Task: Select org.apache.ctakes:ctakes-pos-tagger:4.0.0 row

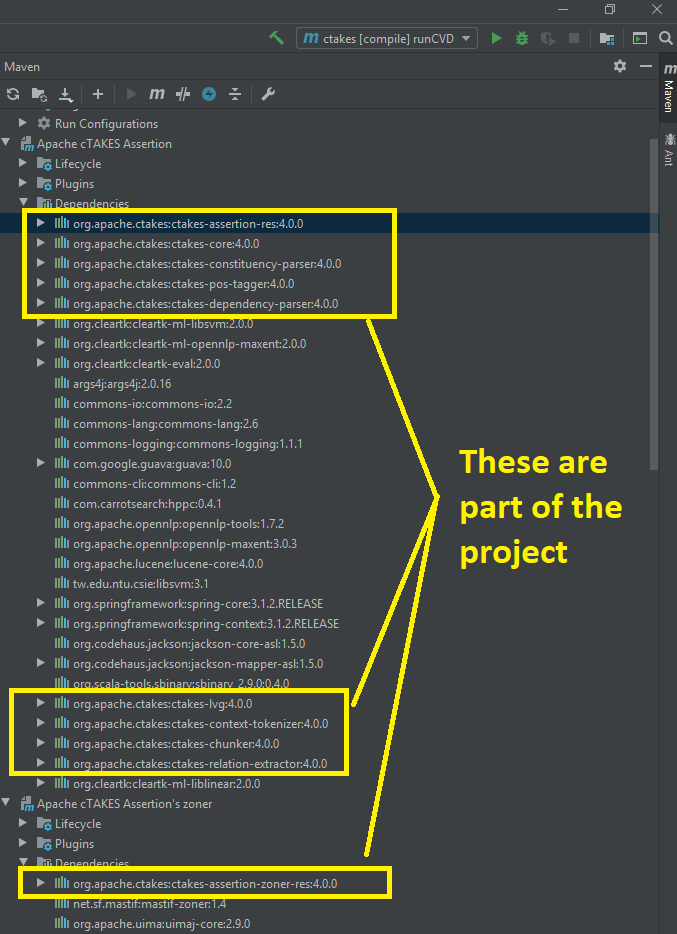Action: coord(183,284)
